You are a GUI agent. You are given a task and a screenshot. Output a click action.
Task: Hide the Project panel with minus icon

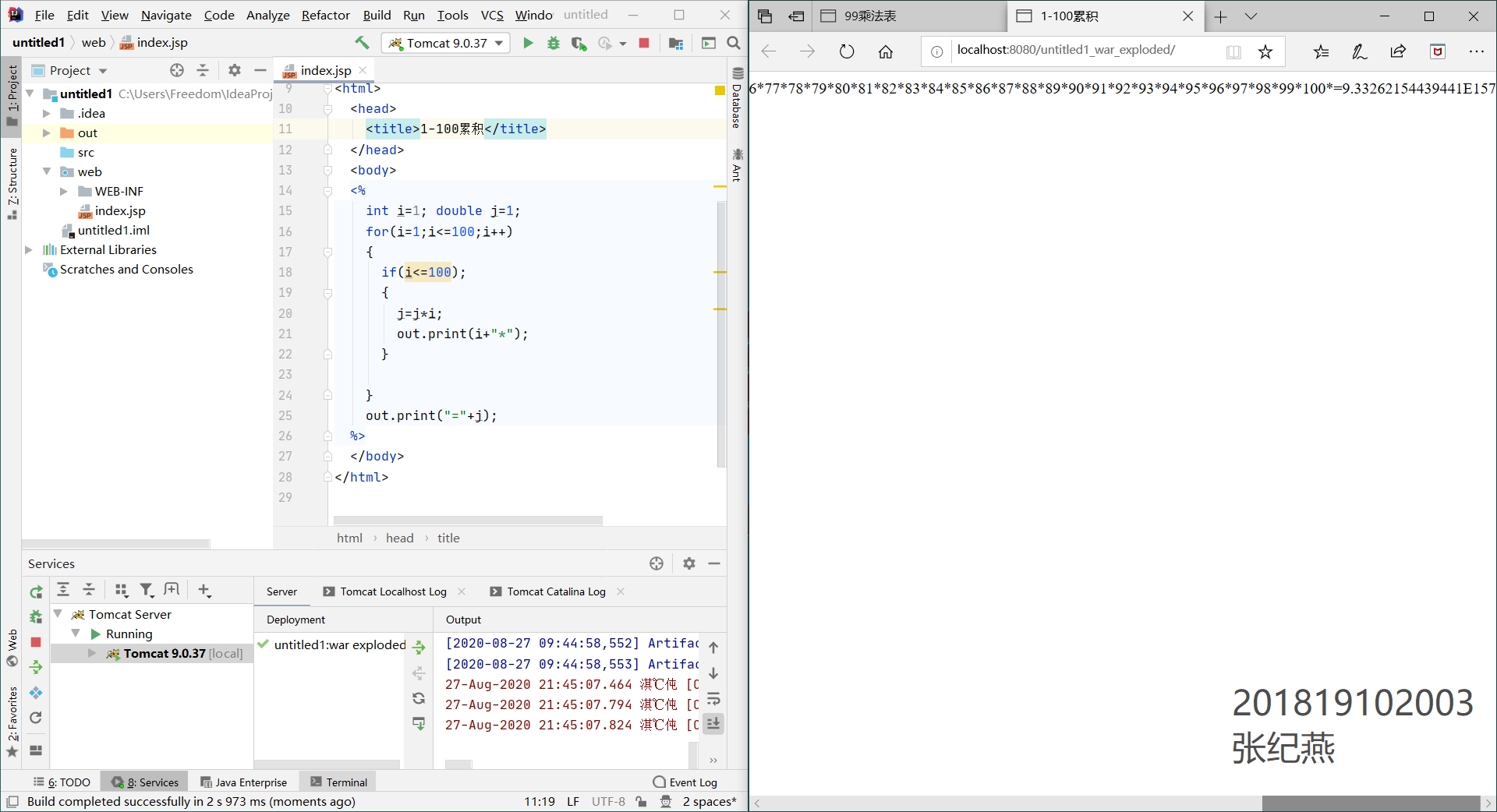tap(260, 70)
